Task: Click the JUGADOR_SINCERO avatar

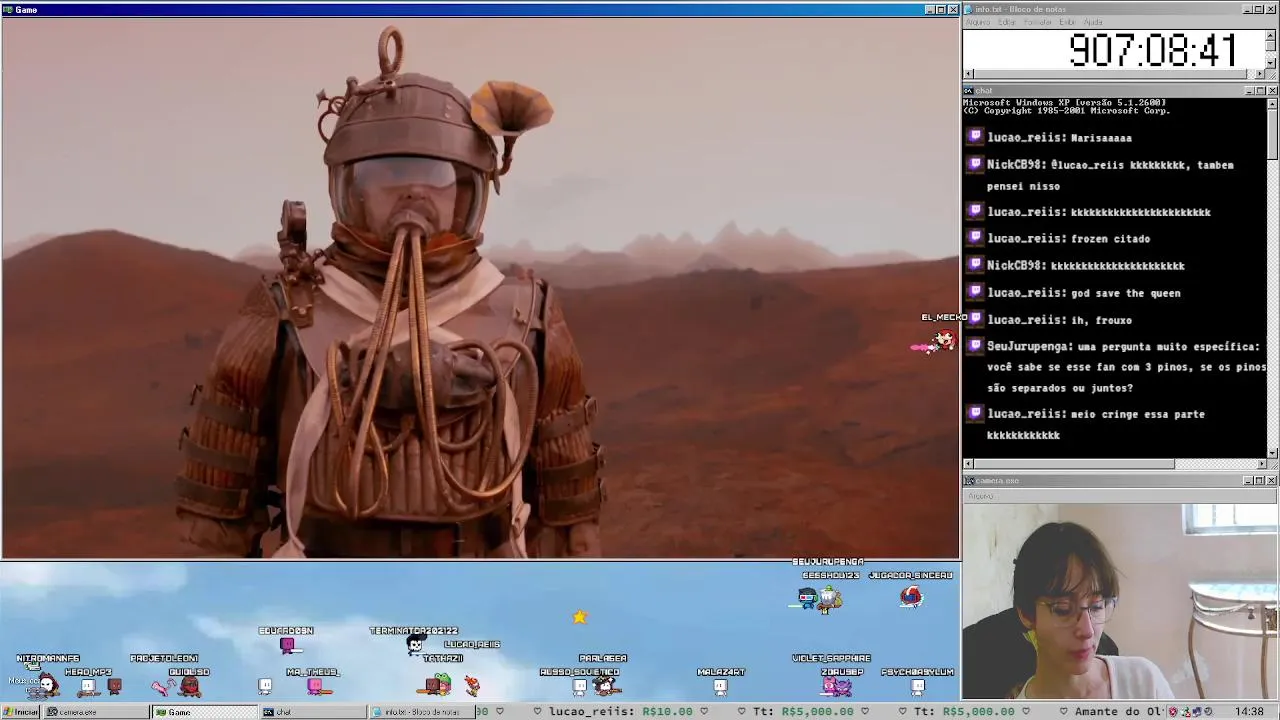Action: 911,597
